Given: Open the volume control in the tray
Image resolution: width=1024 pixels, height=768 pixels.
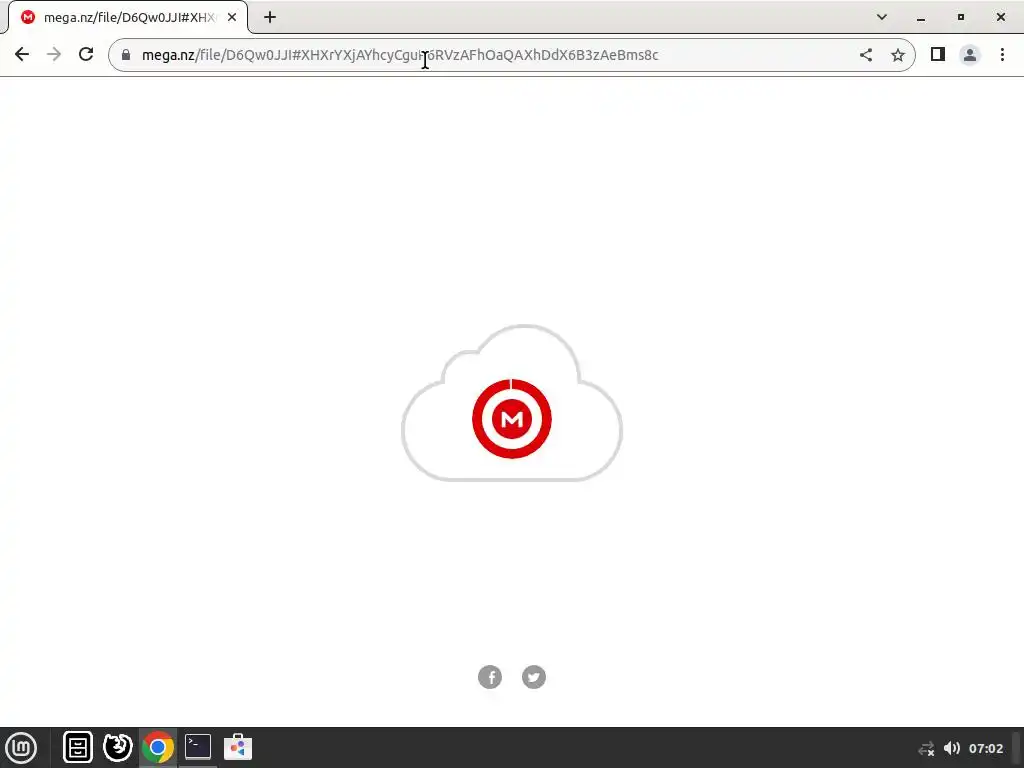Looking at the screenshot, I should (952, 748).
